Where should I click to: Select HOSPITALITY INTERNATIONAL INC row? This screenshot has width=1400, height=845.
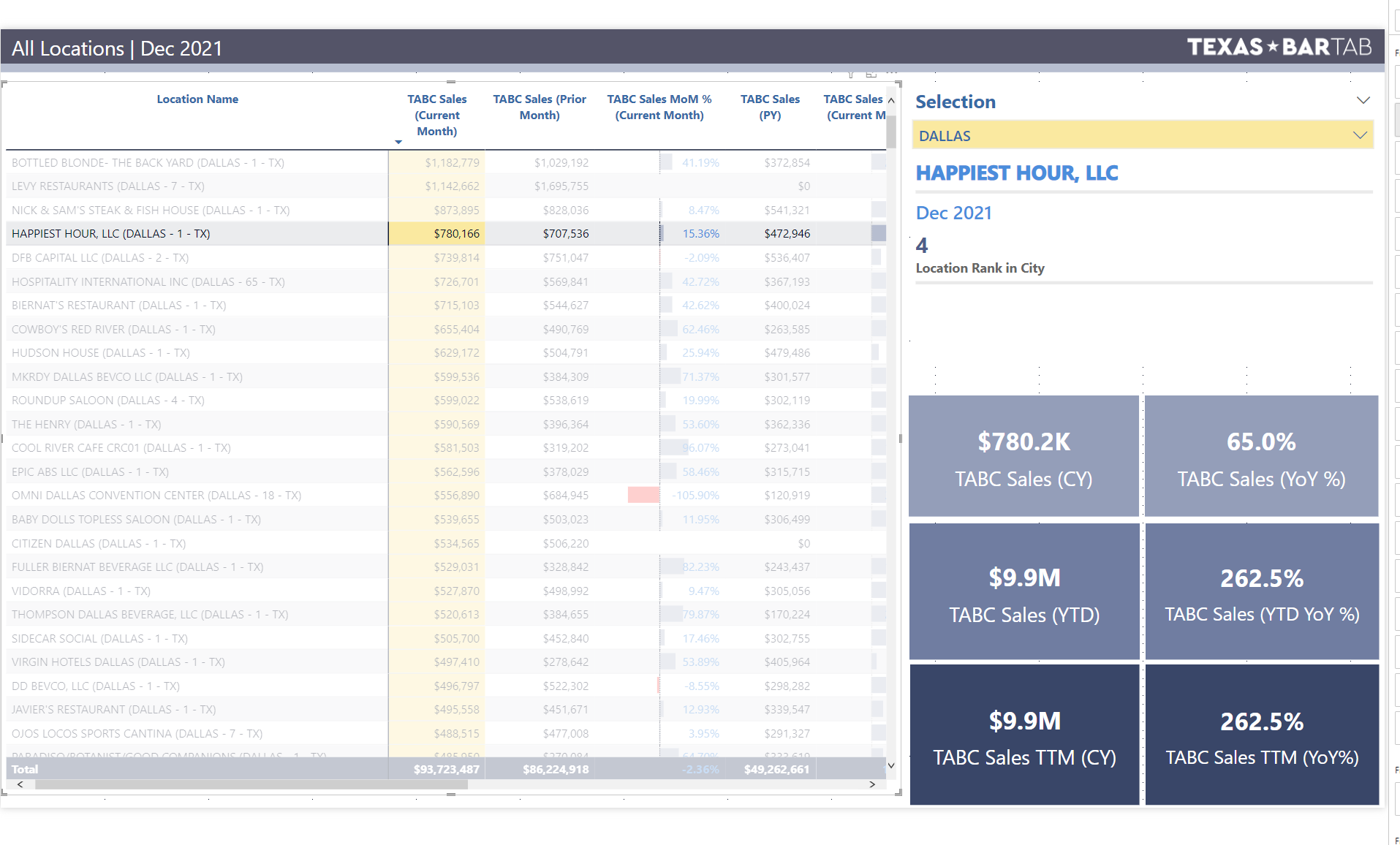tap(446, 281)
